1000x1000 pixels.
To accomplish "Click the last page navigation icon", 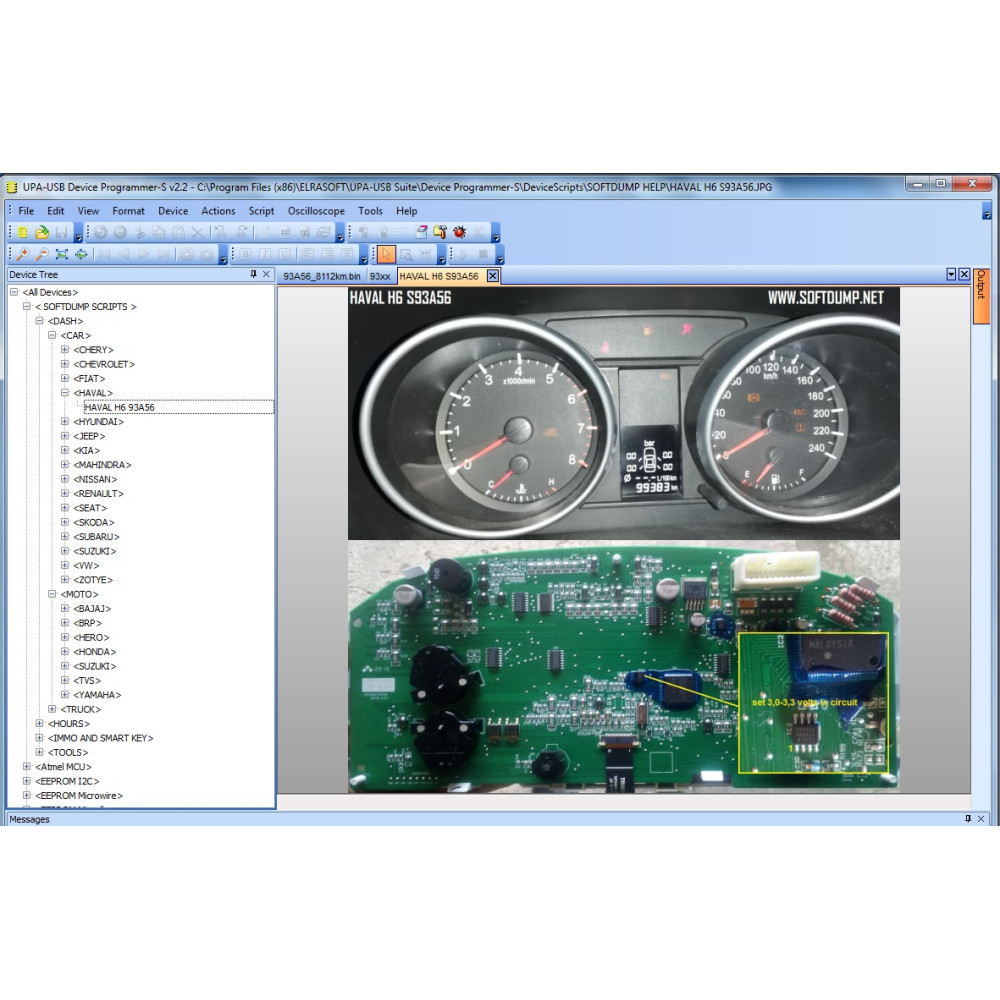I will [163, 255].
